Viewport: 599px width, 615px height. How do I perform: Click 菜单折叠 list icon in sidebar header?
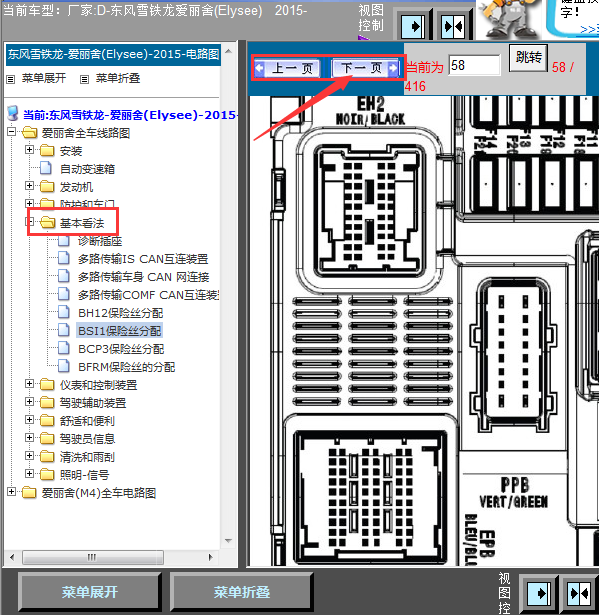click(x=84, y=79)
